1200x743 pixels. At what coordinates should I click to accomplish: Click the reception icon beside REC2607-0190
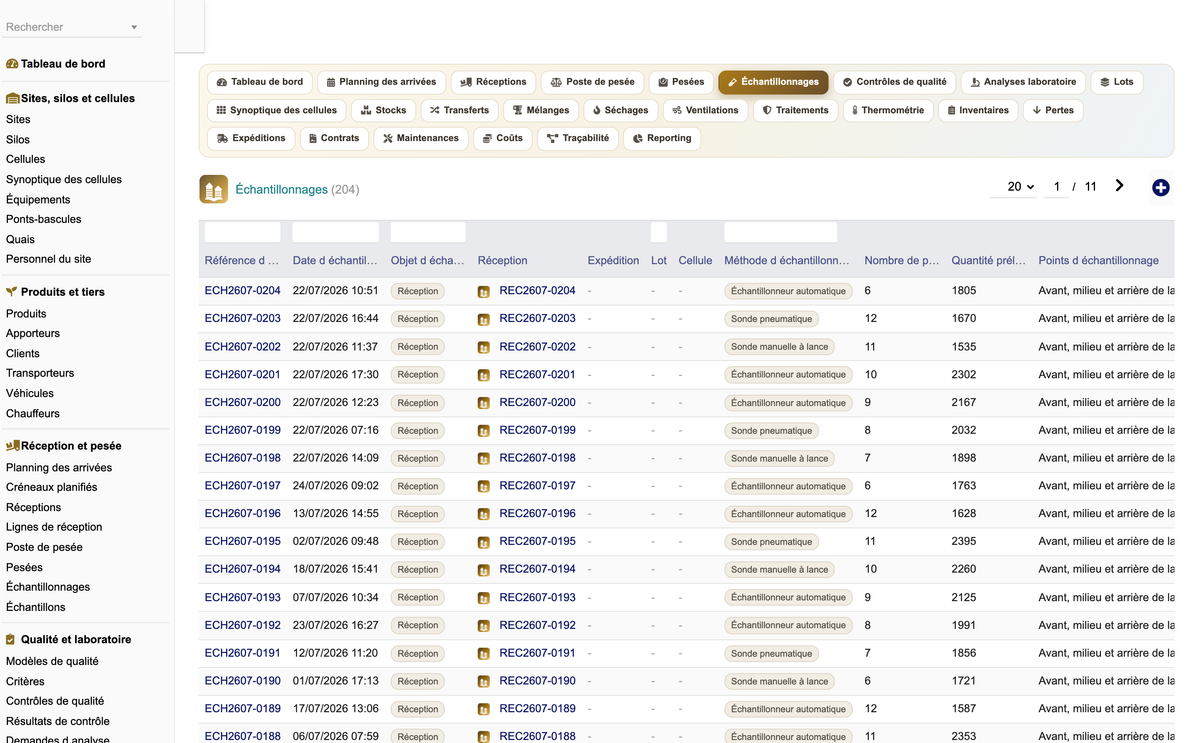tap(484, 682)
